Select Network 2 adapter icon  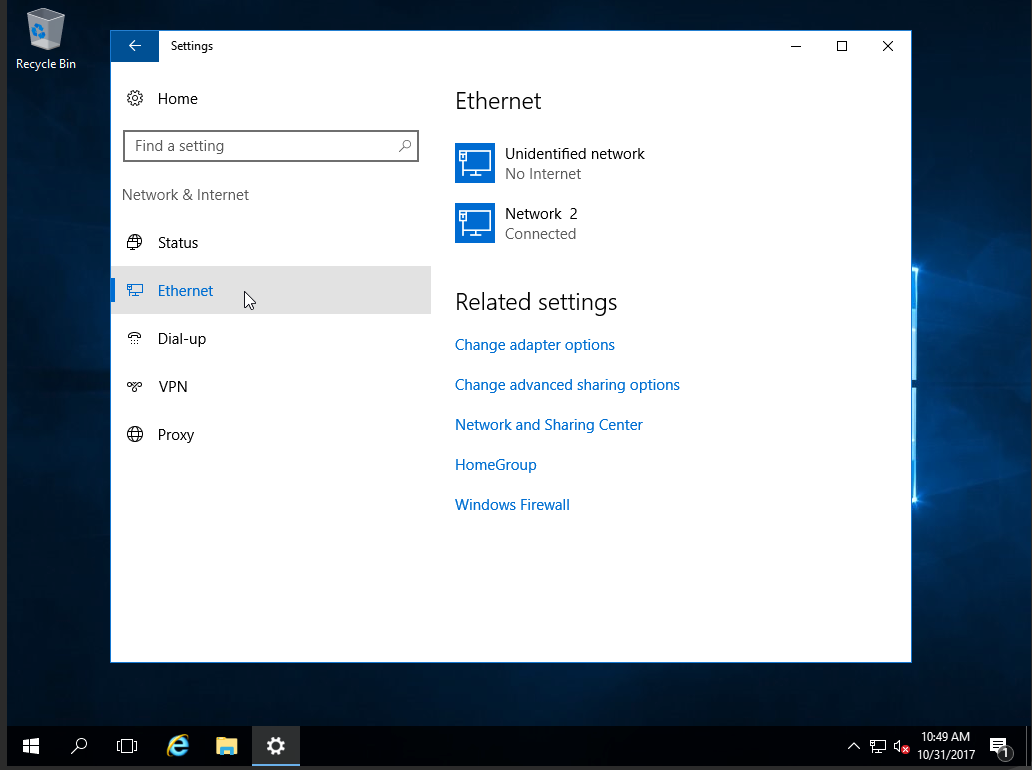(475, 223)
